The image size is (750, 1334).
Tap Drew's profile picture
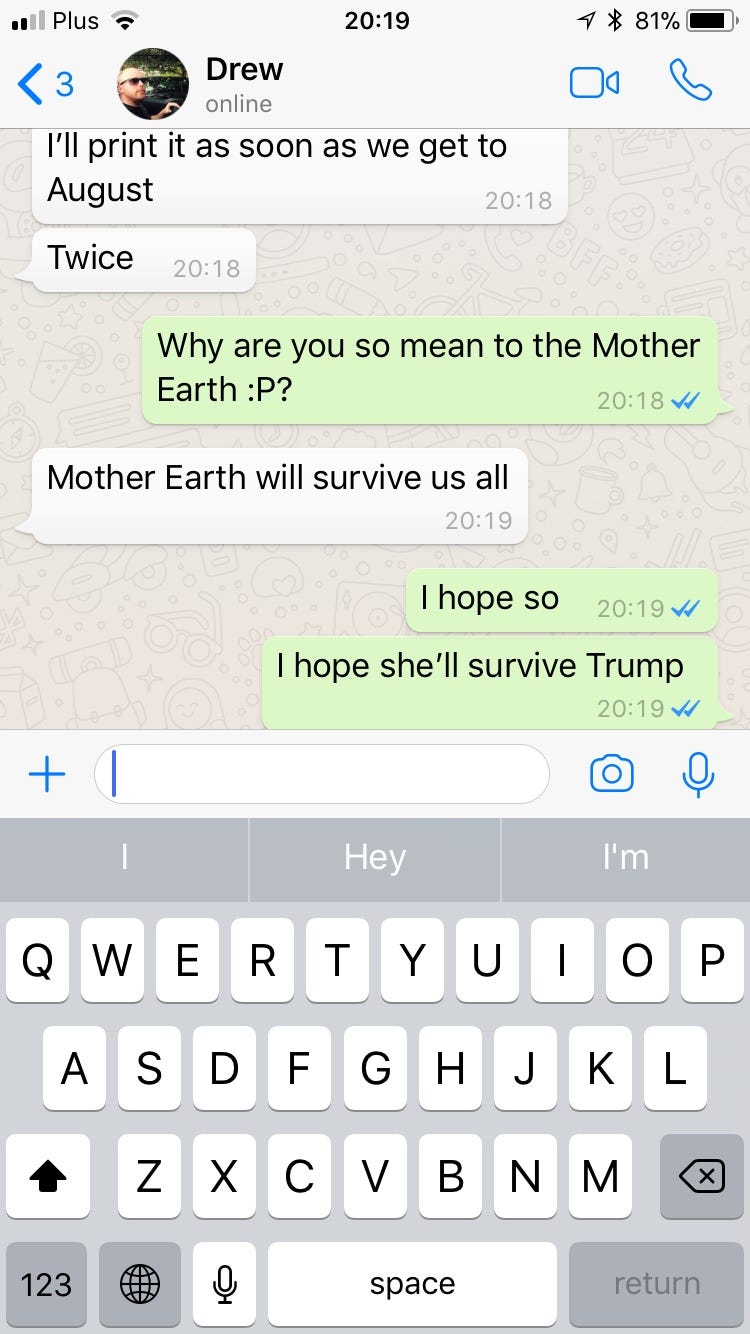[x=153, y=84]
